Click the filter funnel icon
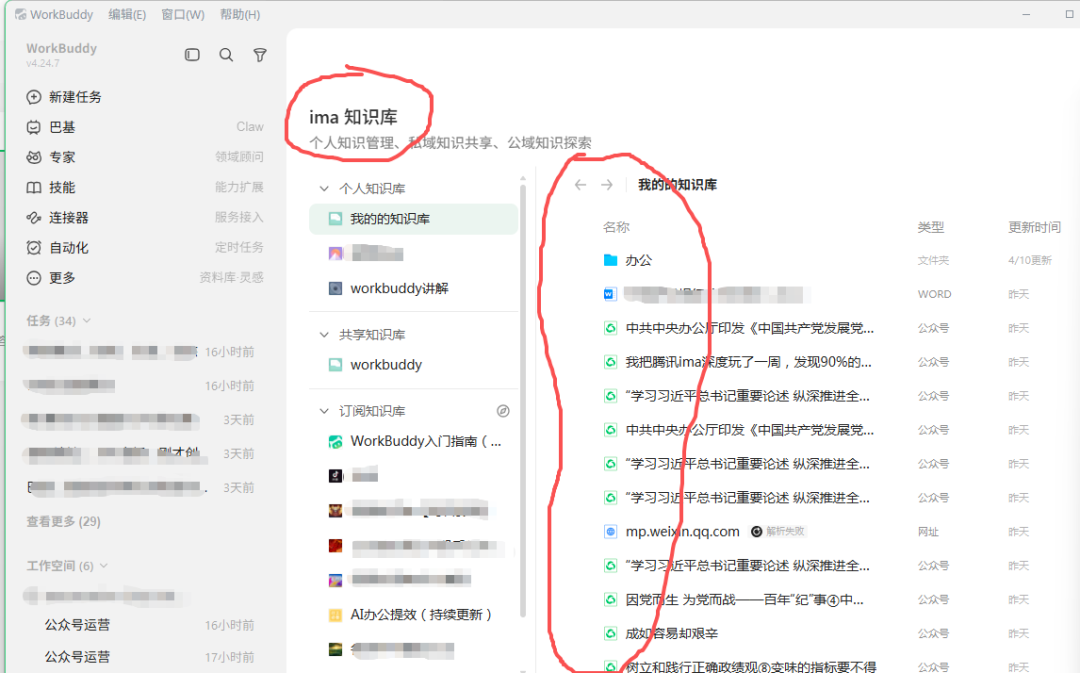This screenshot has width=1080, height=673. pyautogui.click(x=260, y=55)
